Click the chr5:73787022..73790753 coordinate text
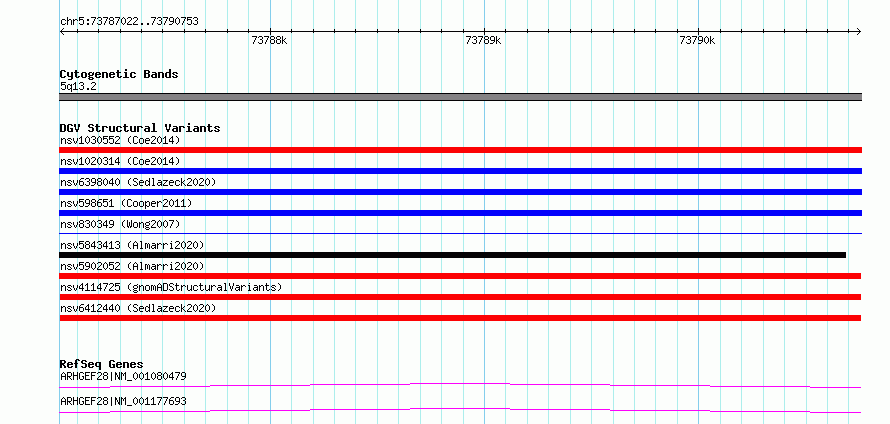Viewport: 890px width, 424px height. tap(129, 22)
